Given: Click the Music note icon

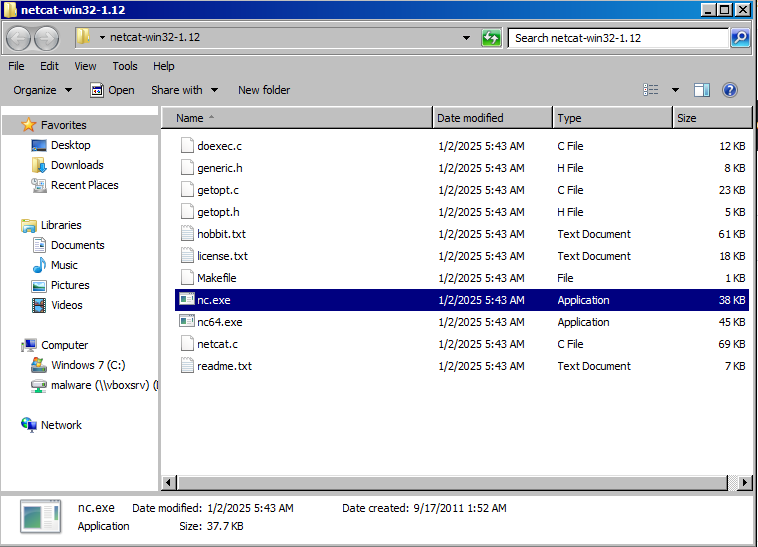Looking at the screenshot, I should tap(39, 265).
